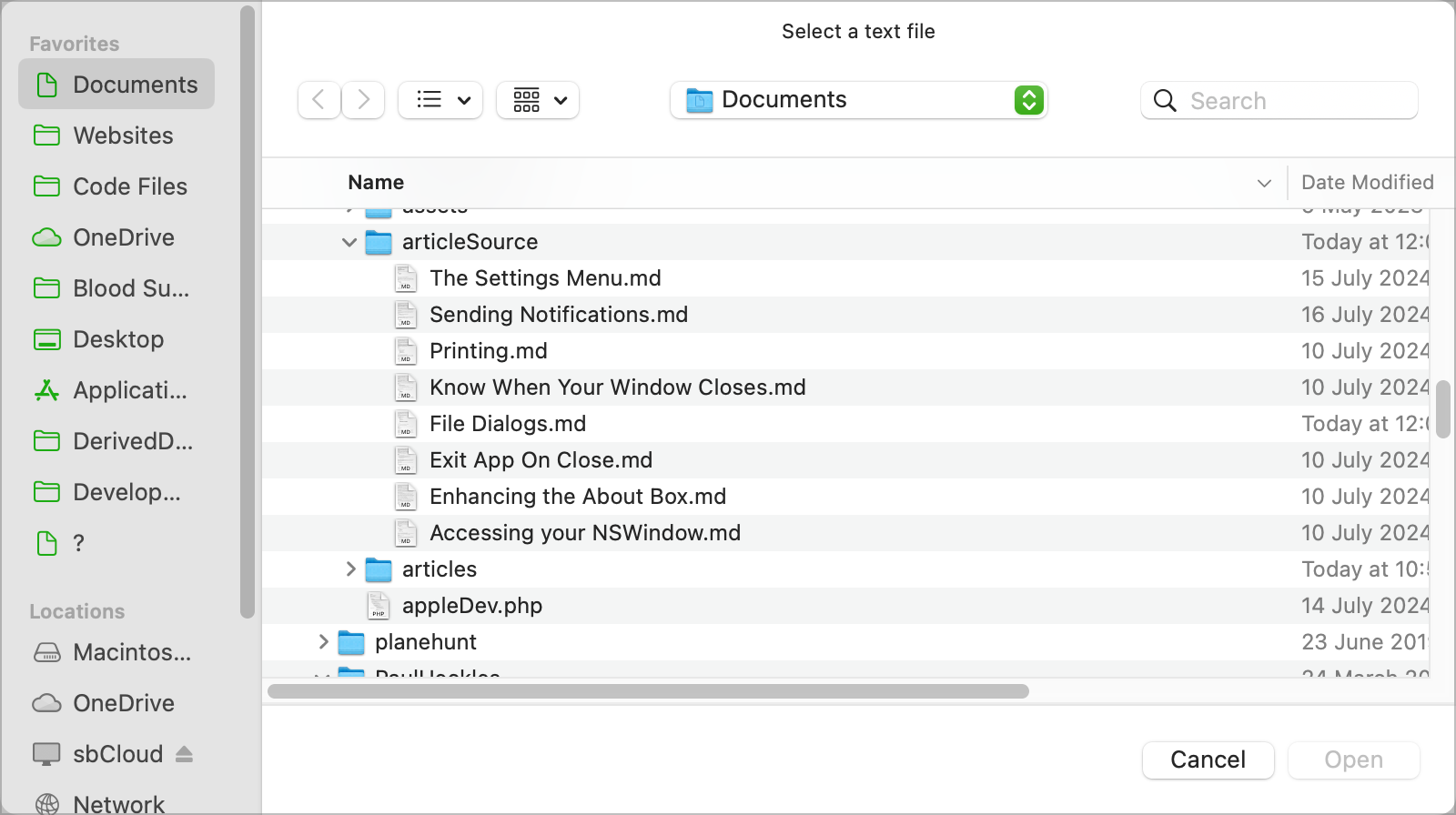Open Code Files in Favorites sidebar

coord(116,186)
